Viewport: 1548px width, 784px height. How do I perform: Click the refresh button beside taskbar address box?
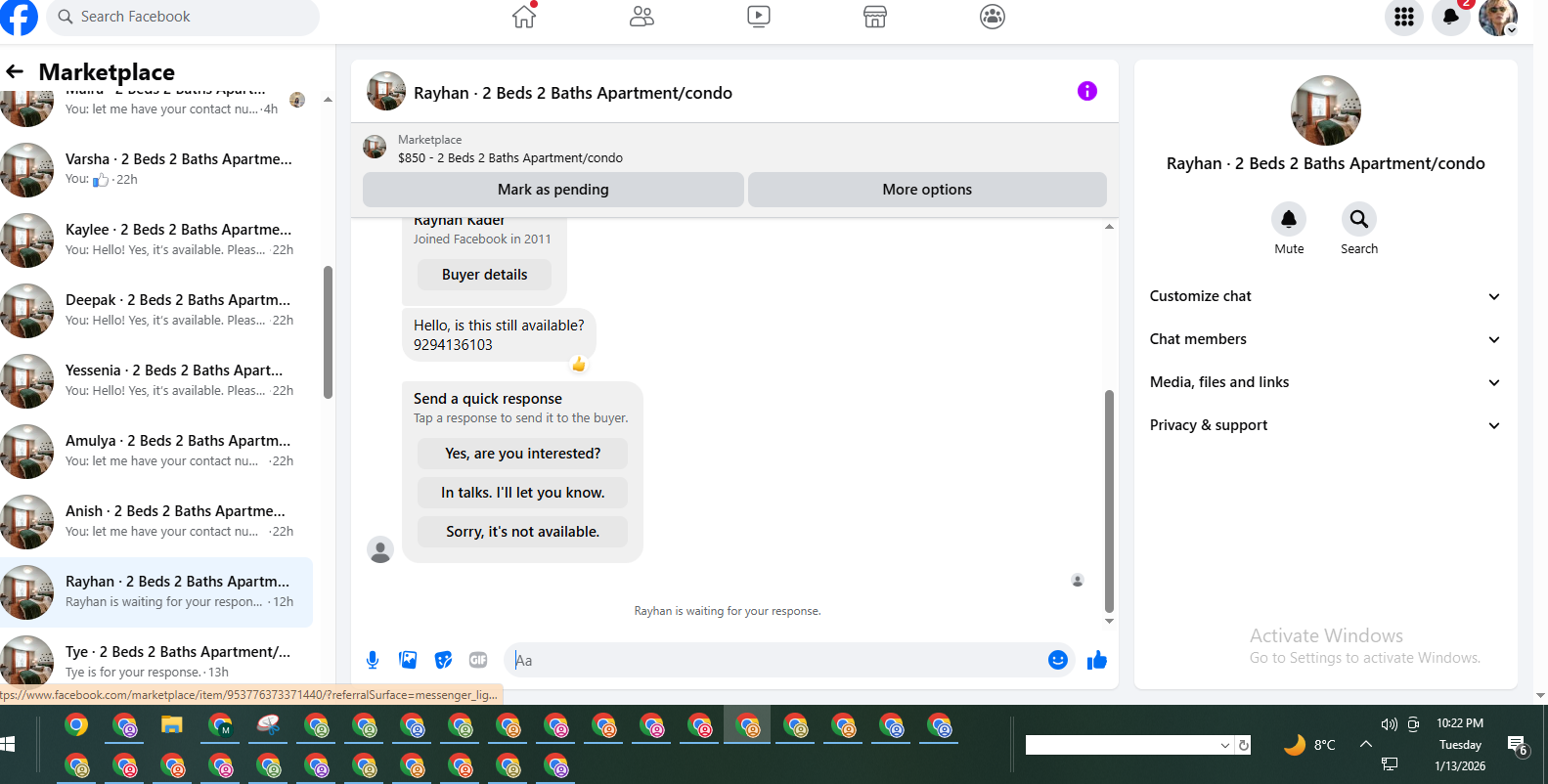click(x=1243, y=745)
